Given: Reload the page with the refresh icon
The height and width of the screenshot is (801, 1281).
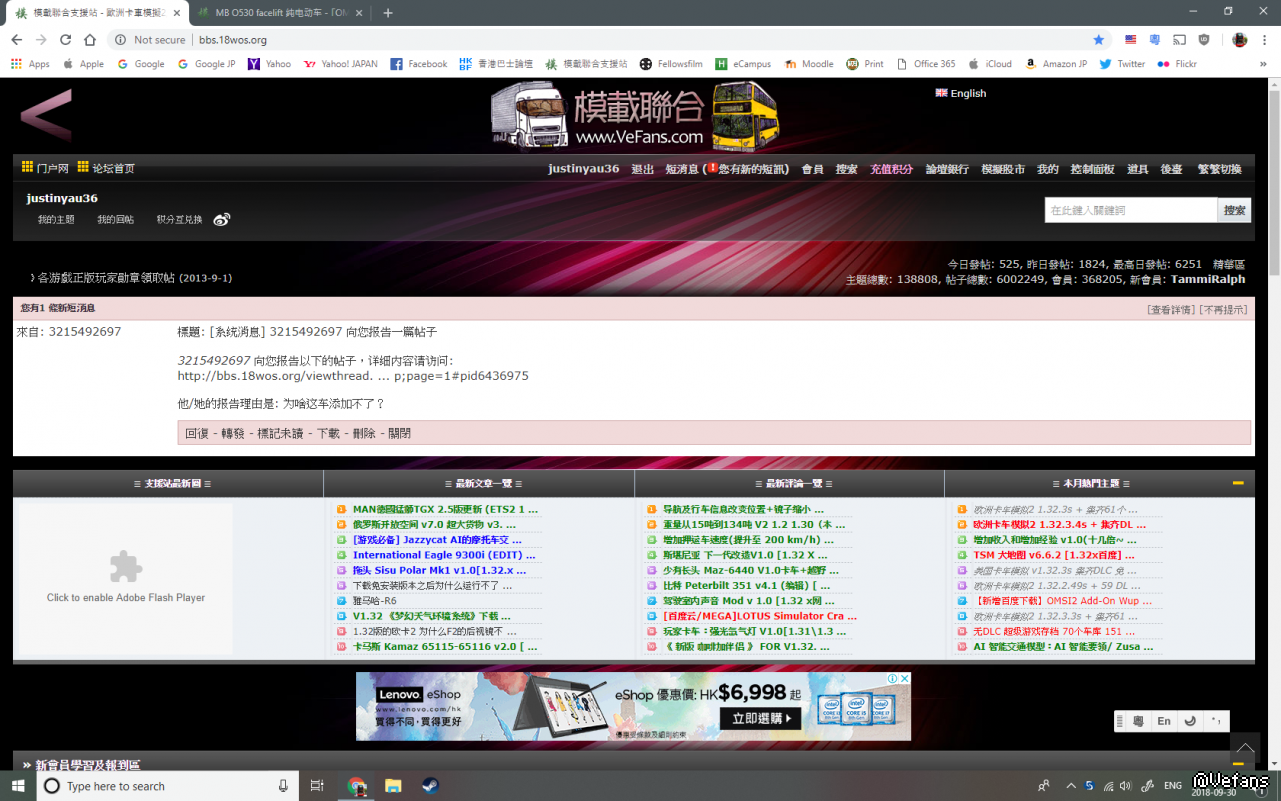Looking at the screenshot, I should tap(65, 40).
